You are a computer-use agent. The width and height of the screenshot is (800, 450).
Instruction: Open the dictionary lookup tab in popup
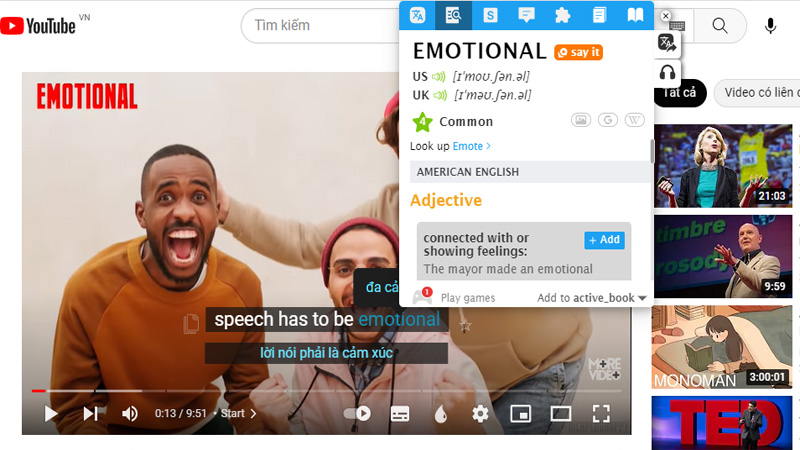[453, 15]
